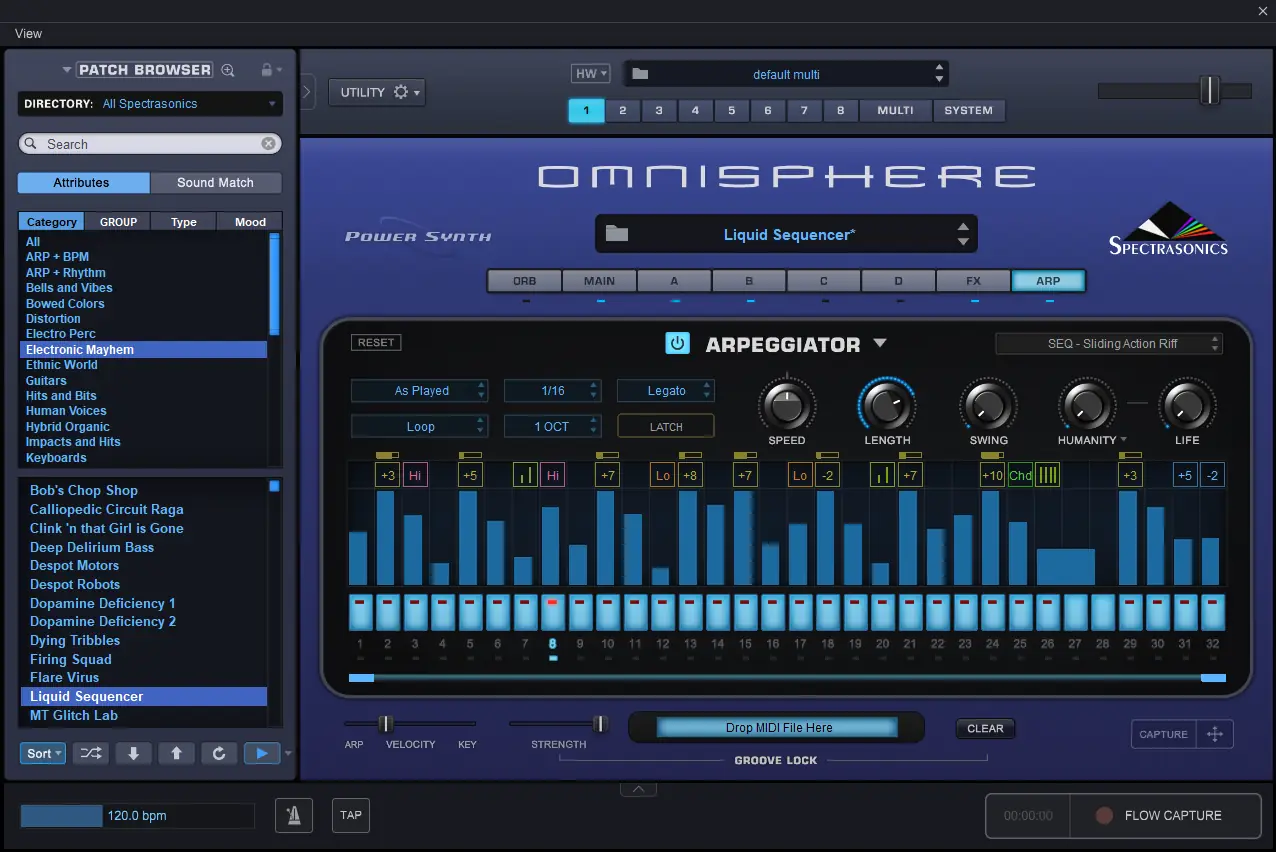This screenshot has width=1276, height=852.
Task: Open the ARPEGGIATOR title menu triangle
Action: point(880,343)
